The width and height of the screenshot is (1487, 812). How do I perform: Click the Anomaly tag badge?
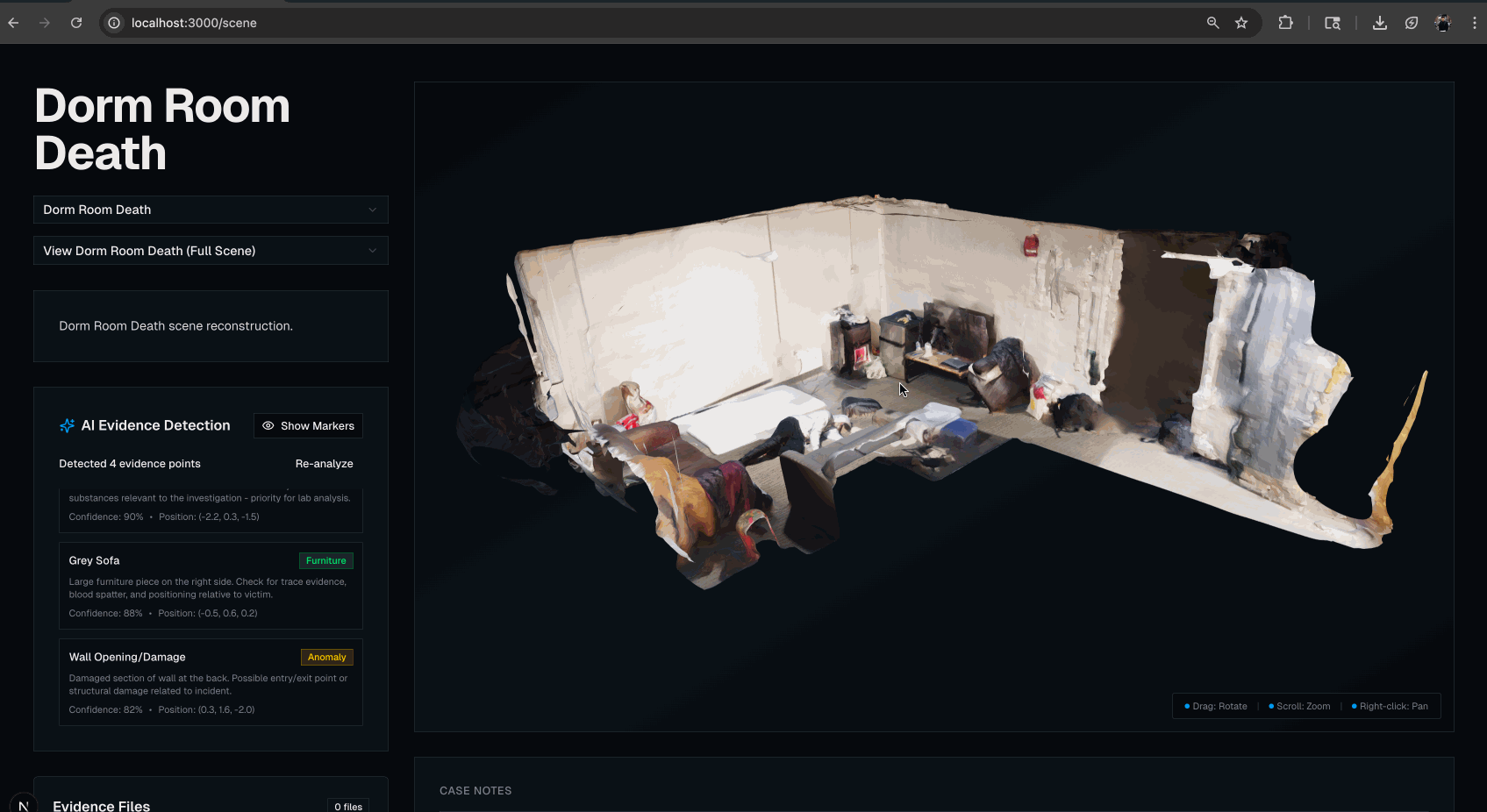point(326,658)
